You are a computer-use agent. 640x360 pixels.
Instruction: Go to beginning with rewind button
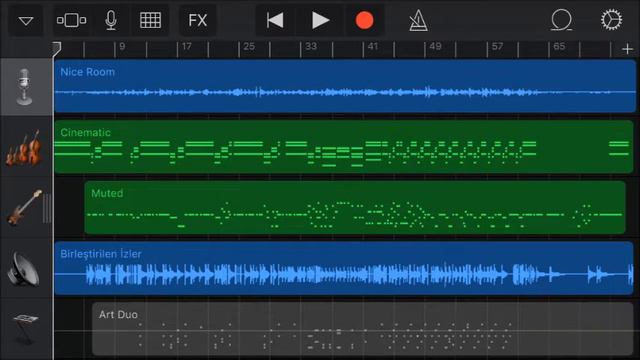275,20
